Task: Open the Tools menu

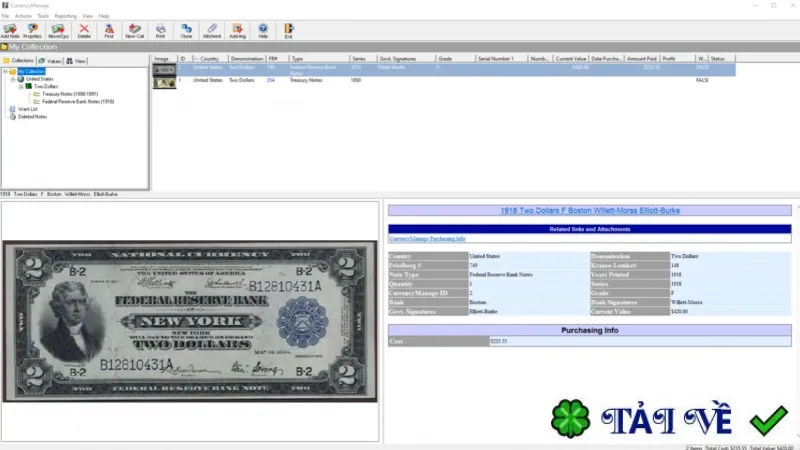Action: click(x=43, y=16)
